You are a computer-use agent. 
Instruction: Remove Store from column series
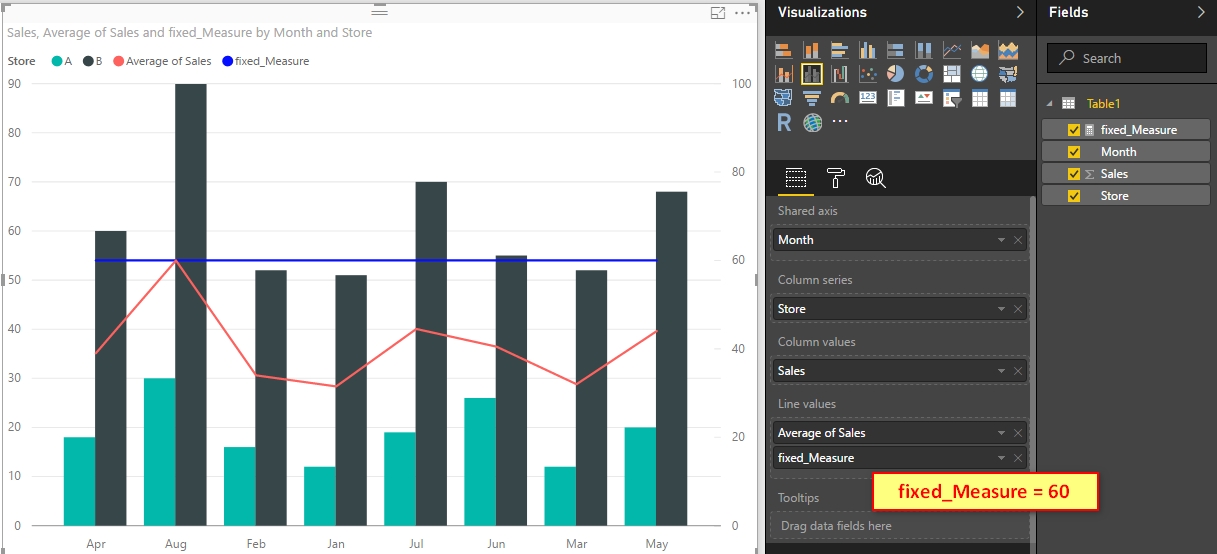coord(1018,309)
